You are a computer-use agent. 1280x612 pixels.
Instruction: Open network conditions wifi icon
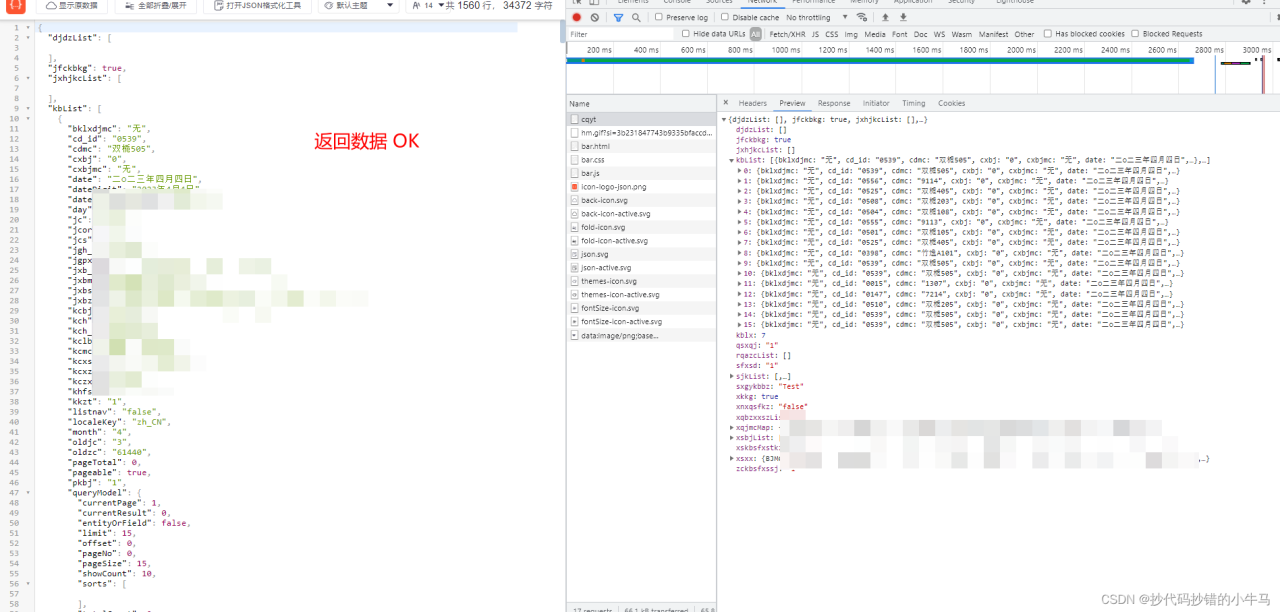[x=863, y=18]
